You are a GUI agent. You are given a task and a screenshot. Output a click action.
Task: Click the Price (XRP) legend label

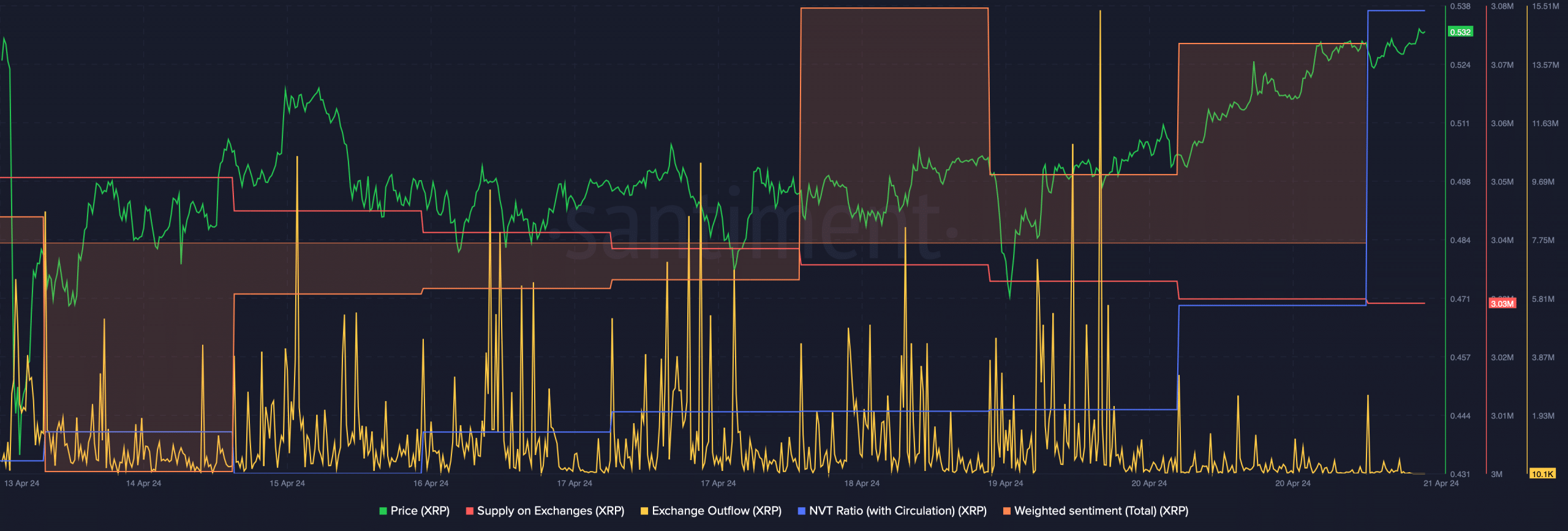pyautogui.click(x=420, y=511)
